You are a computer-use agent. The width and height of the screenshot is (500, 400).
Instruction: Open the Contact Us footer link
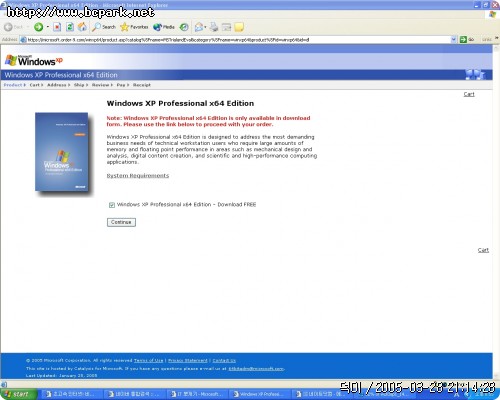click(224, 361)
